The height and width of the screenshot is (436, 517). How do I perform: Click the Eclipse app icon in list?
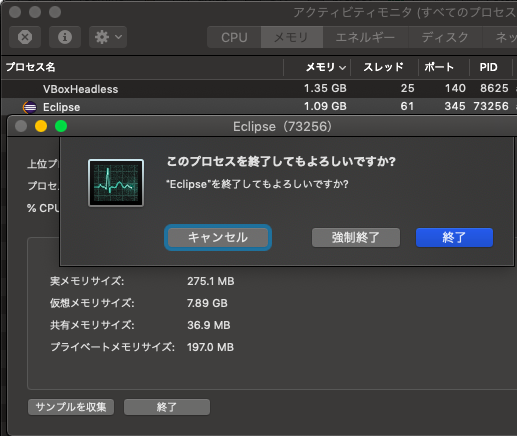pos(30,107)
